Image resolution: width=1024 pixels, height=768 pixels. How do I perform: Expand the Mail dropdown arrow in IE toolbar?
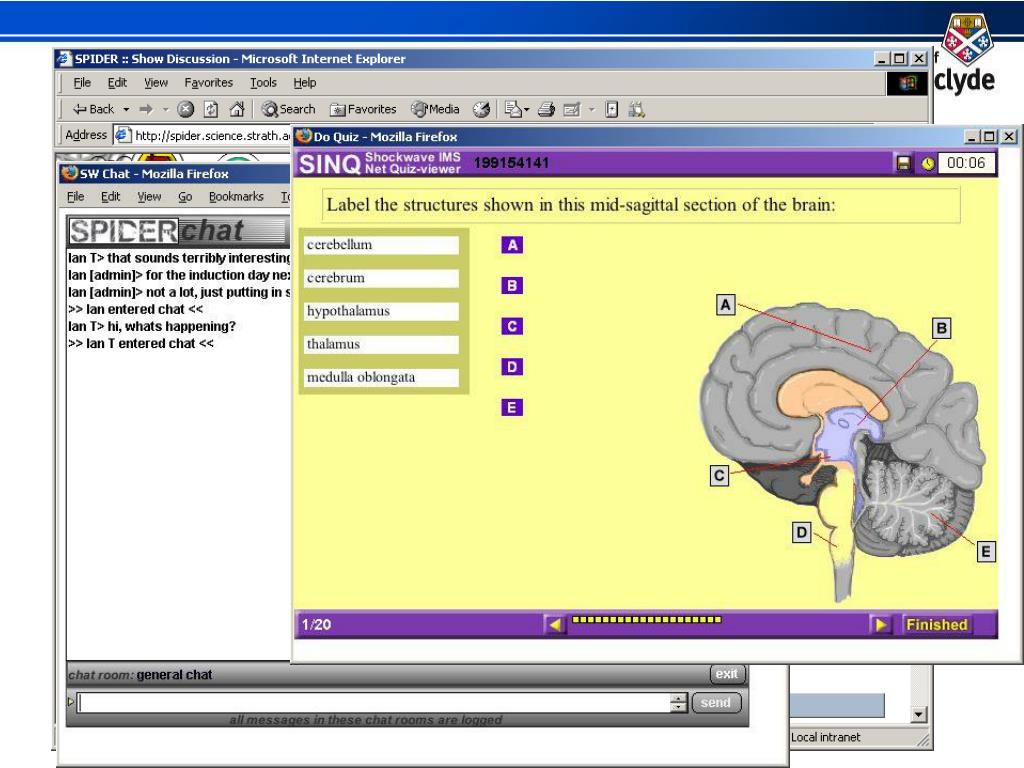click(526, 110)
